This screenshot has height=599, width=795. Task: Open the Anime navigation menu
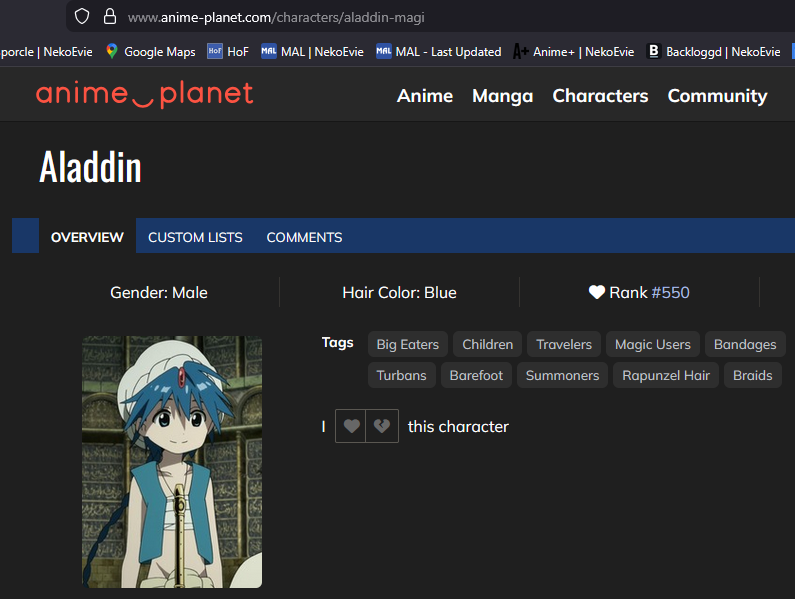click(425, 96)
